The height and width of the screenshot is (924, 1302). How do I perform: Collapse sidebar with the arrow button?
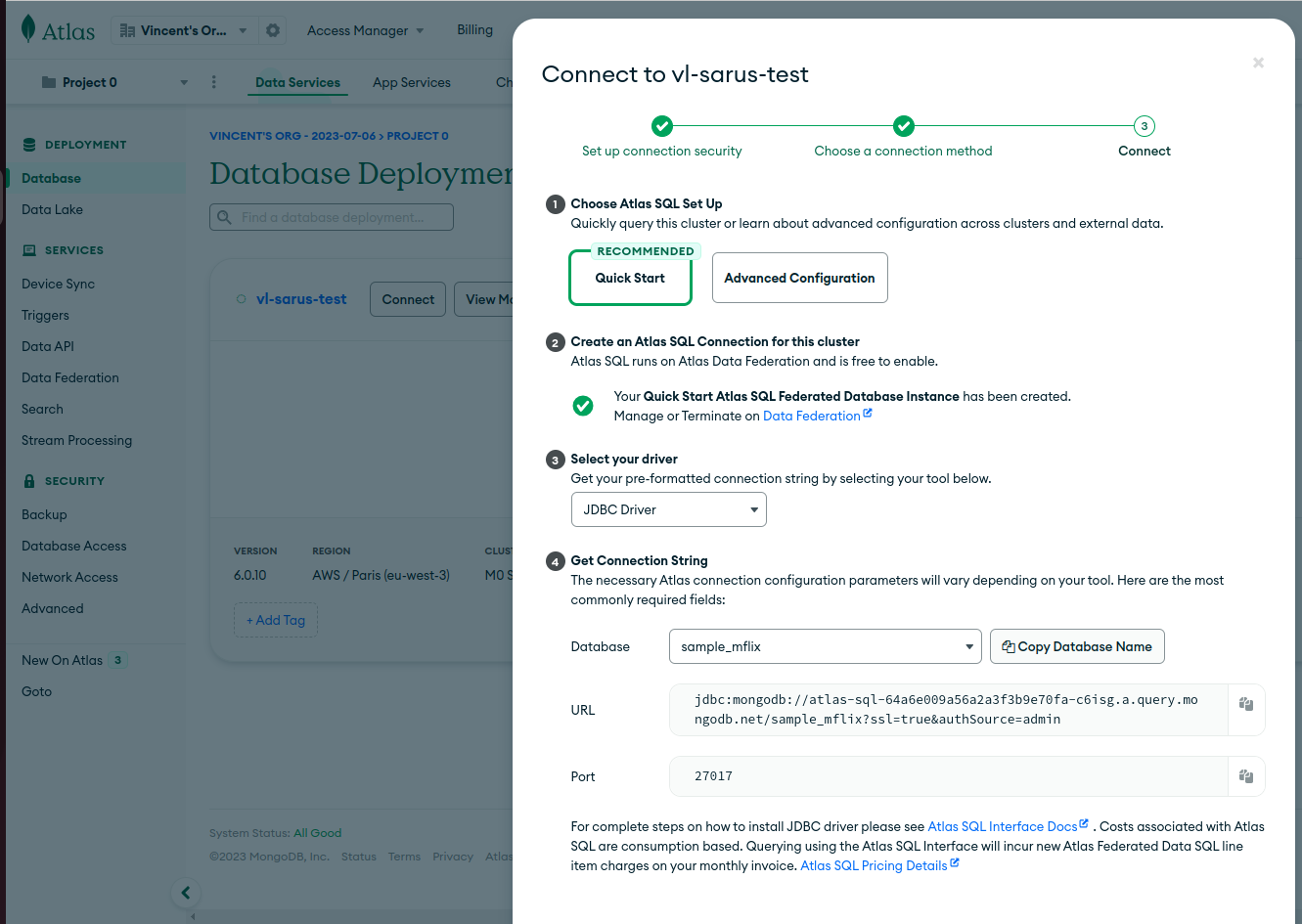click(185, 892)
